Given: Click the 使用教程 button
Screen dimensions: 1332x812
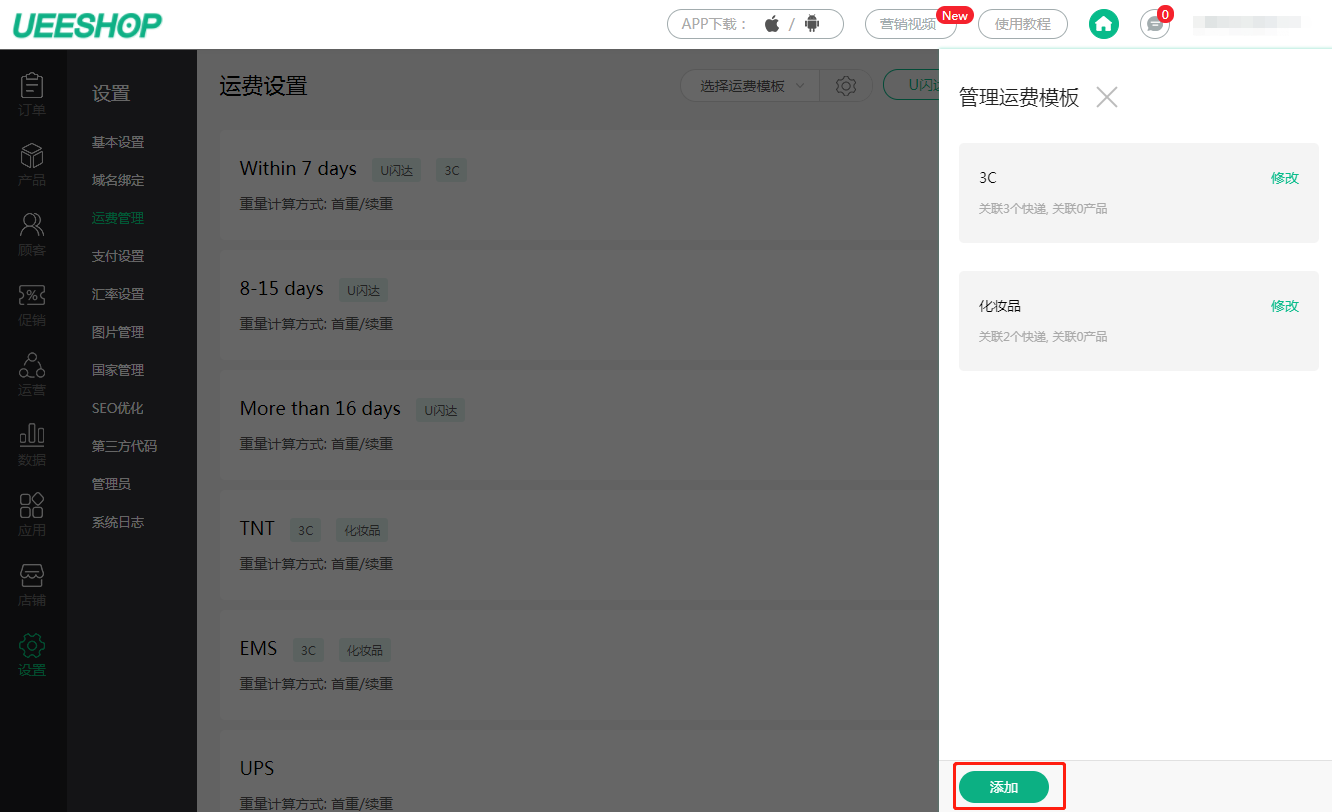Looking at the screenshot, I should (1022, 24).
